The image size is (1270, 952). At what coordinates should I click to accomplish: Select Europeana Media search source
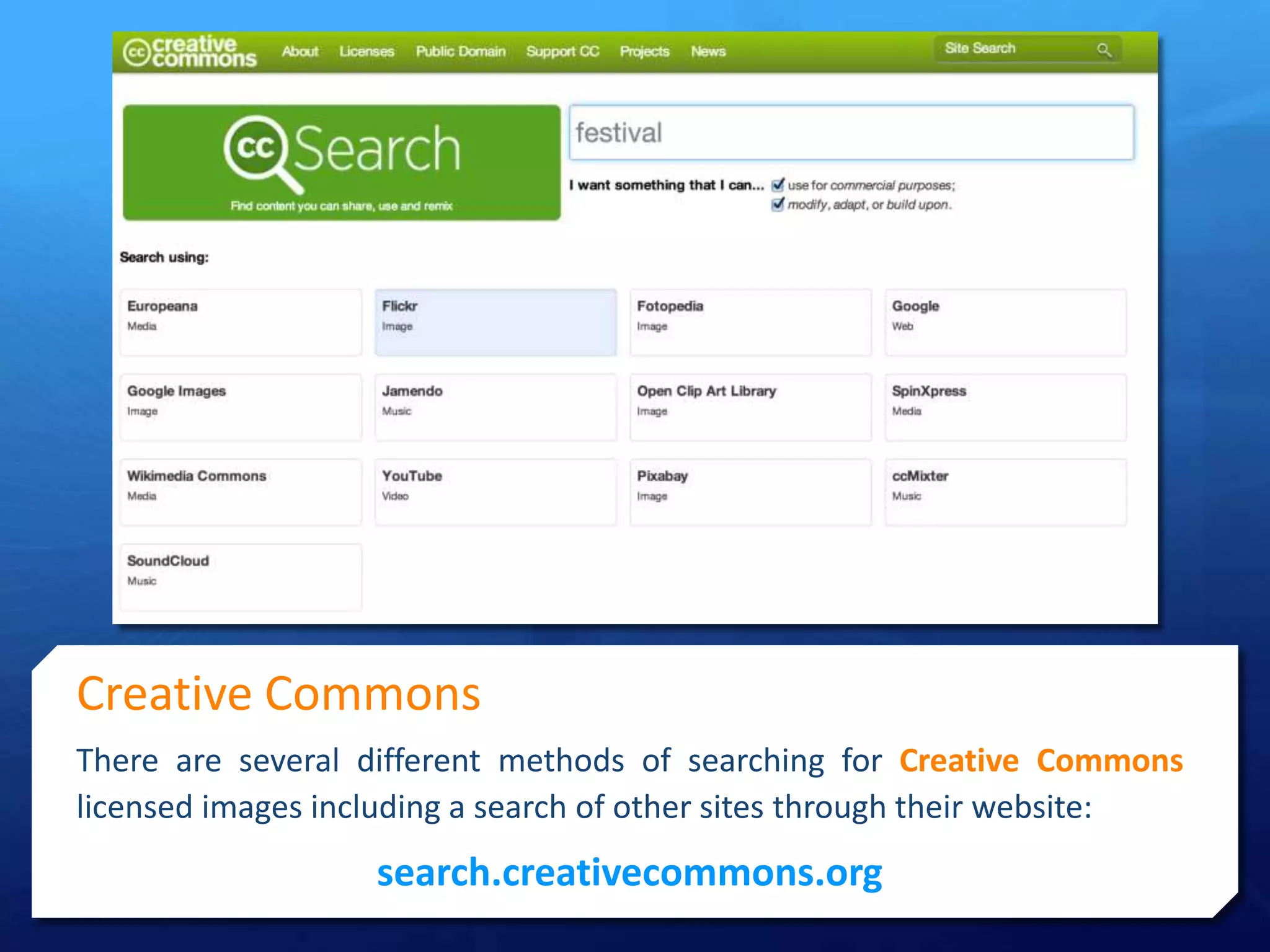[241, 322]
